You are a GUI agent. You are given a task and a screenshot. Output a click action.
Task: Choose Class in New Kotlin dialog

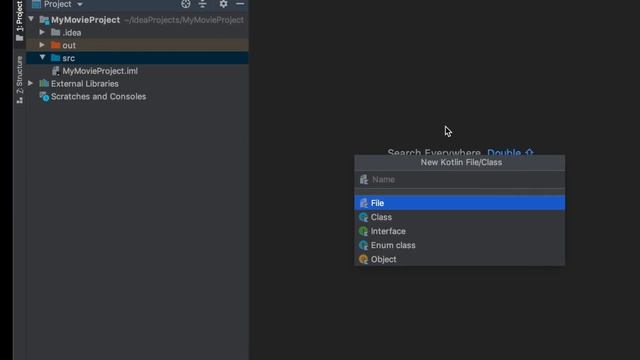click(x=460, y=217)
